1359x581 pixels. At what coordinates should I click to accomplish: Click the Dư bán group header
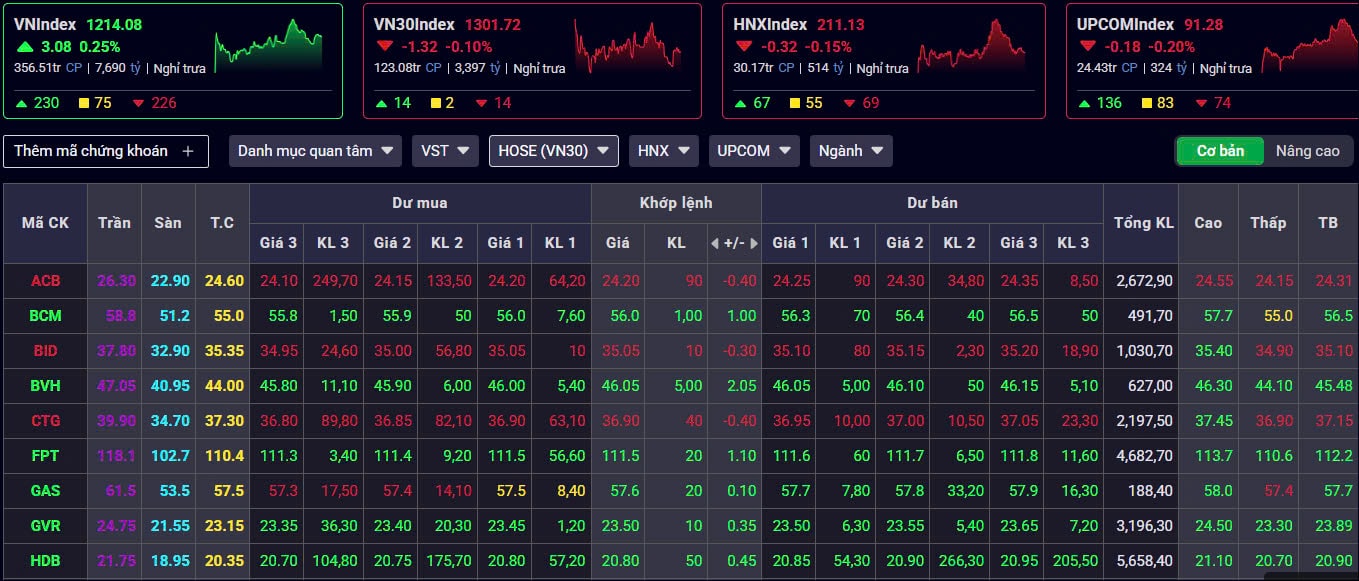(x=932, y=203)
